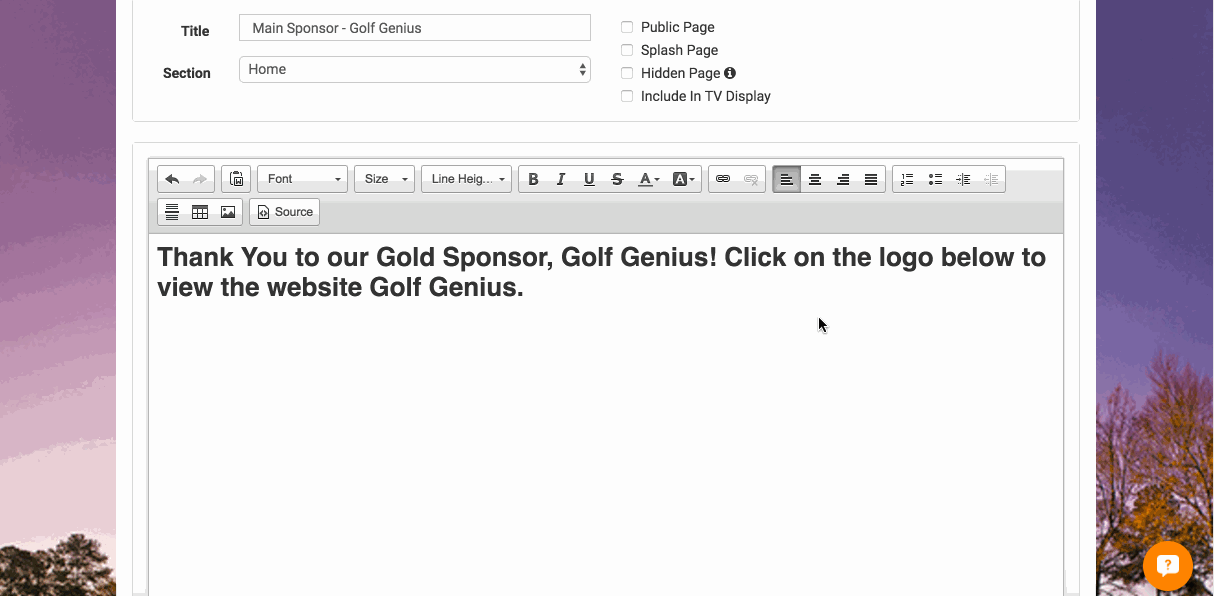Check the Splash Page option
This screenshot has height=596, width=1214.
click(627, 50)
